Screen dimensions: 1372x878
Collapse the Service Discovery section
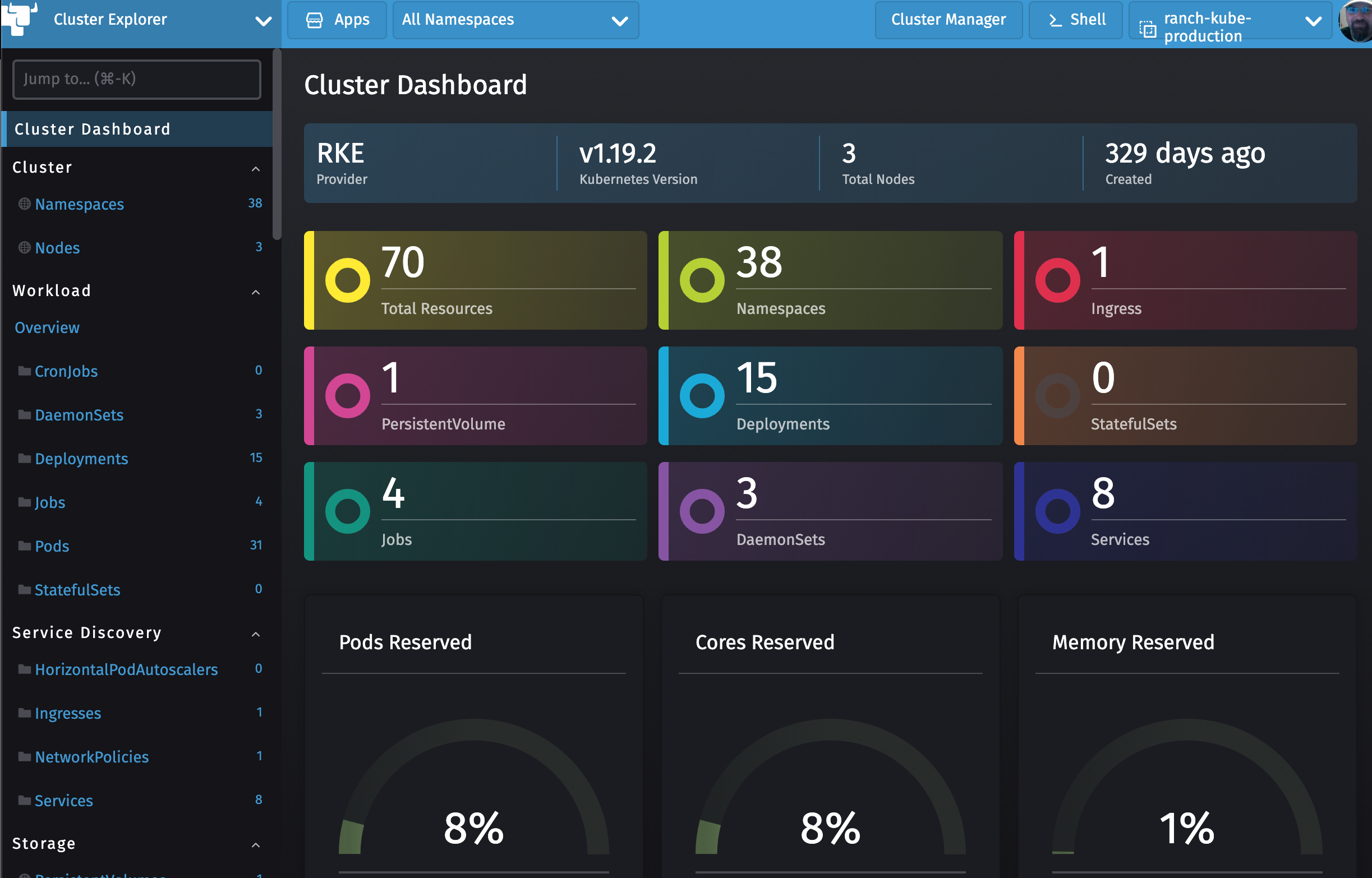255,634
